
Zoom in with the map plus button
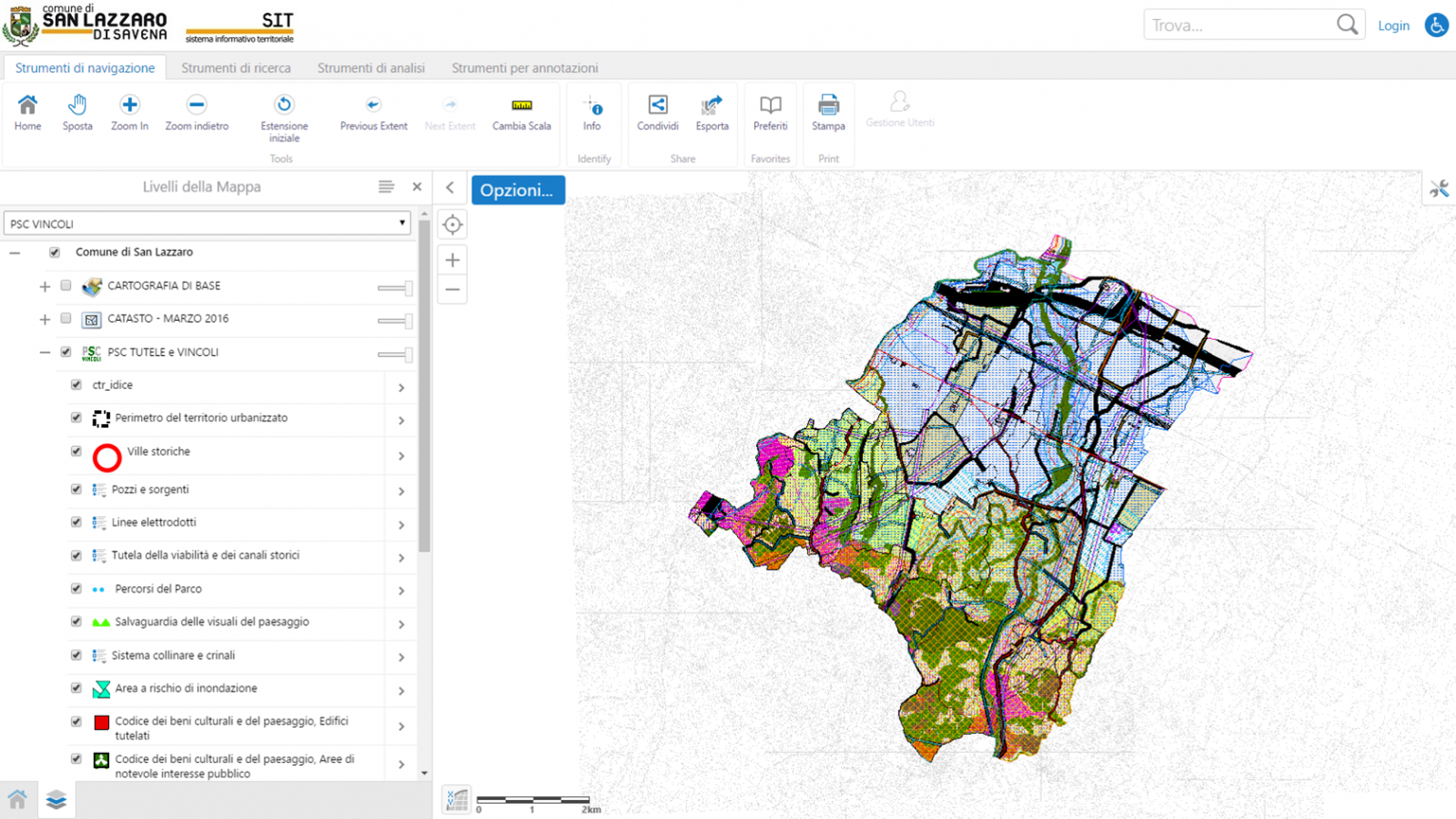[453, 260]
